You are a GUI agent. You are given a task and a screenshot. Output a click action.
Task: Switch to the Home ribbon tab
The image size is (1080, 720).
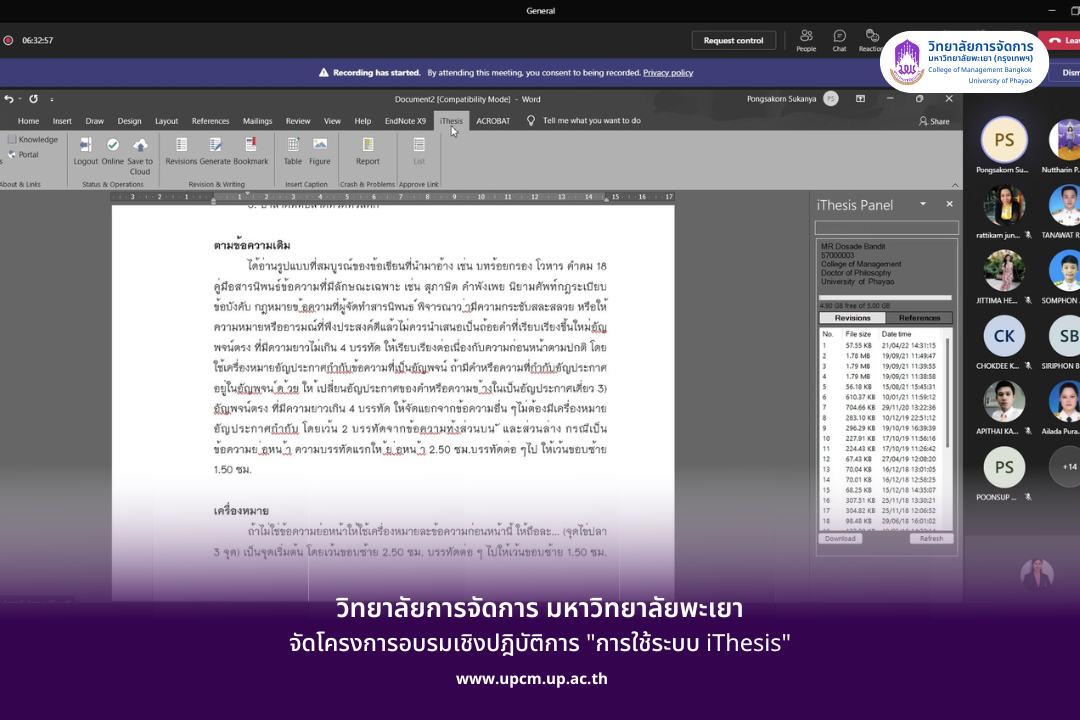[28, 121]
